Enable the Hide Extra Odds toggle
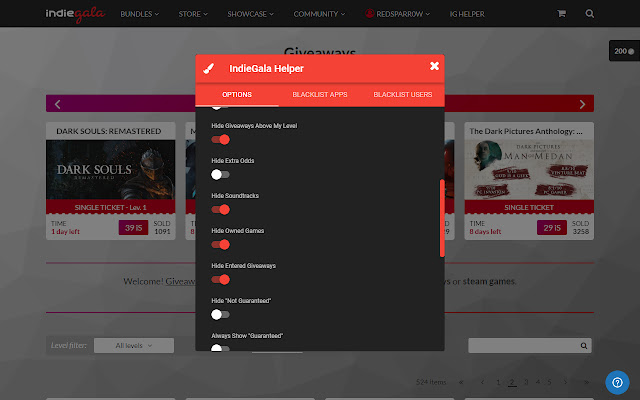Screen dimensions: 640x400 point(220,175)
